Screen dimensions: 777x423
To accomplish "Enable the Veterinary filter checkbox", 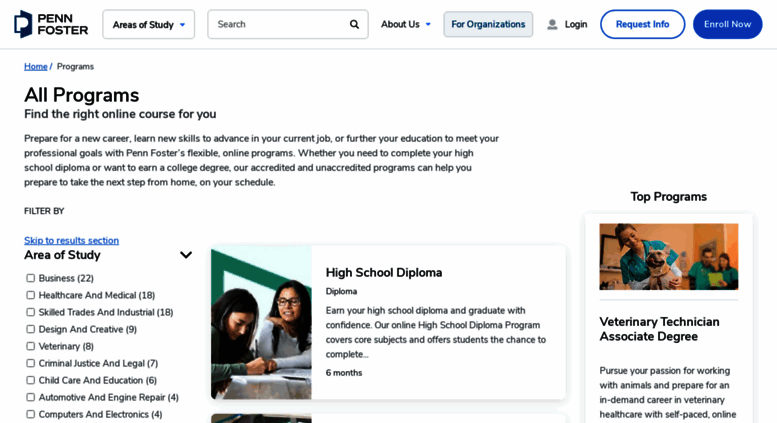I will [x=31, y=346].
